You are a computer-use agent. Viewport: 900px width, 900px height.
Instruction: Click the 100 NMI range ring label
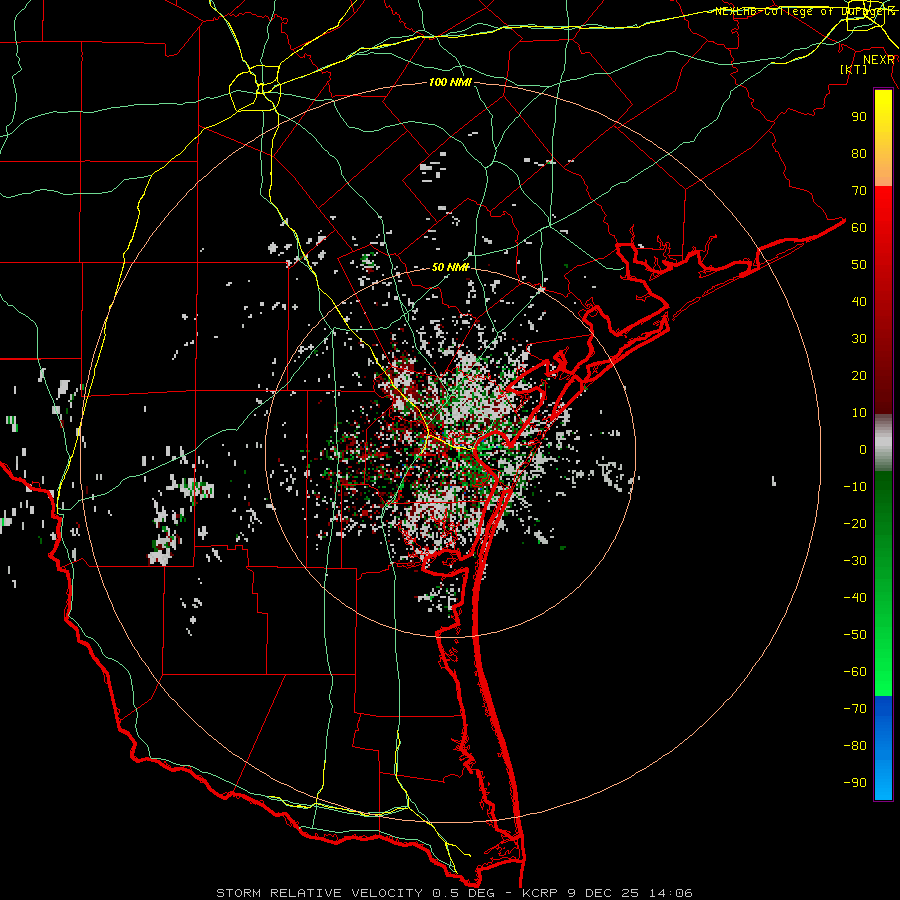tap(450, 83)
